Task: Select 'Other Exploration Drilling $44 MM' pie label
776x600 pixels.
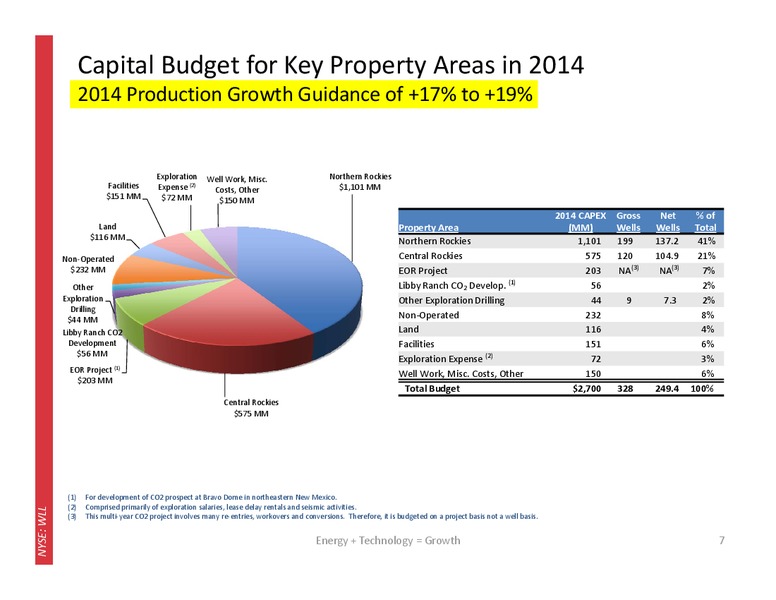Action: coord(83,303)
